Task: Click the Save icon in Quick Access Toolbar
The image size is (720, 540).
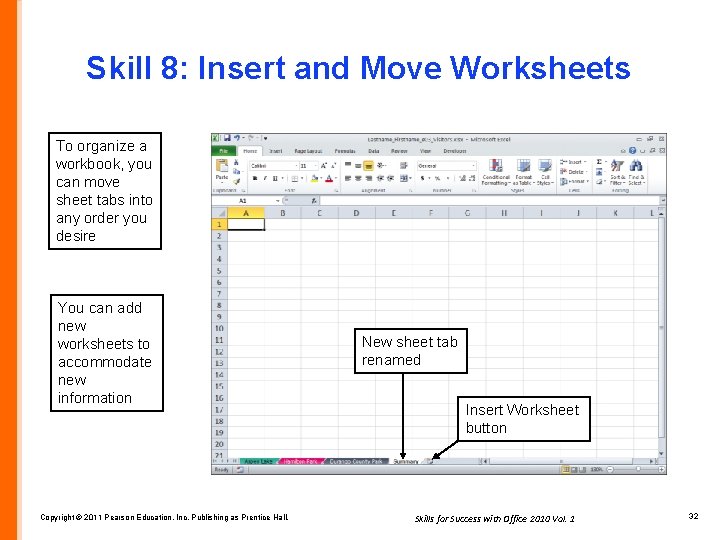Action: [227, 138]
